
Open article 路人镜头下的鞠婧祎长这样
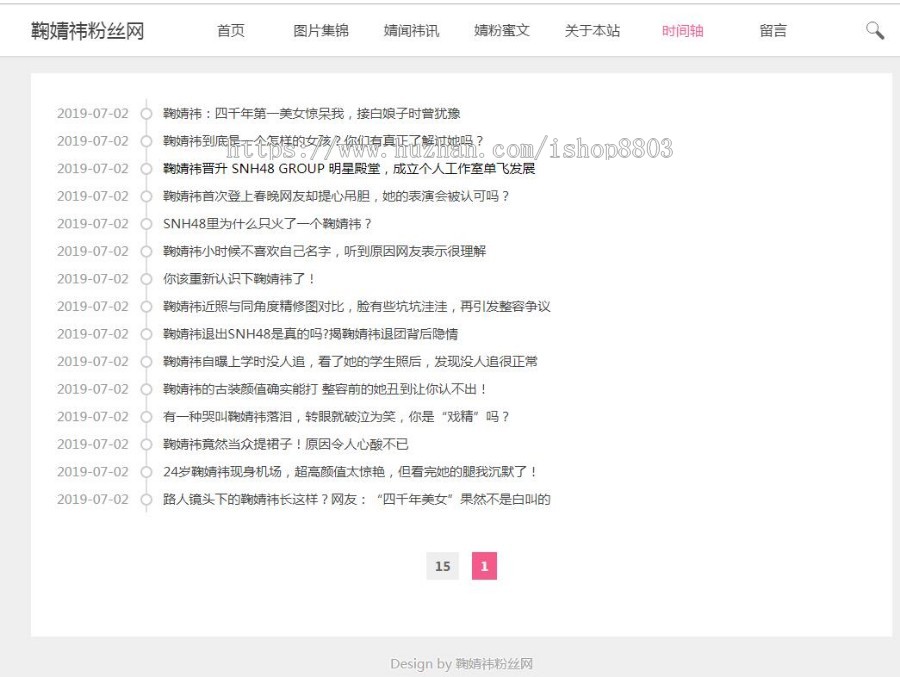(x=356, y=500)
